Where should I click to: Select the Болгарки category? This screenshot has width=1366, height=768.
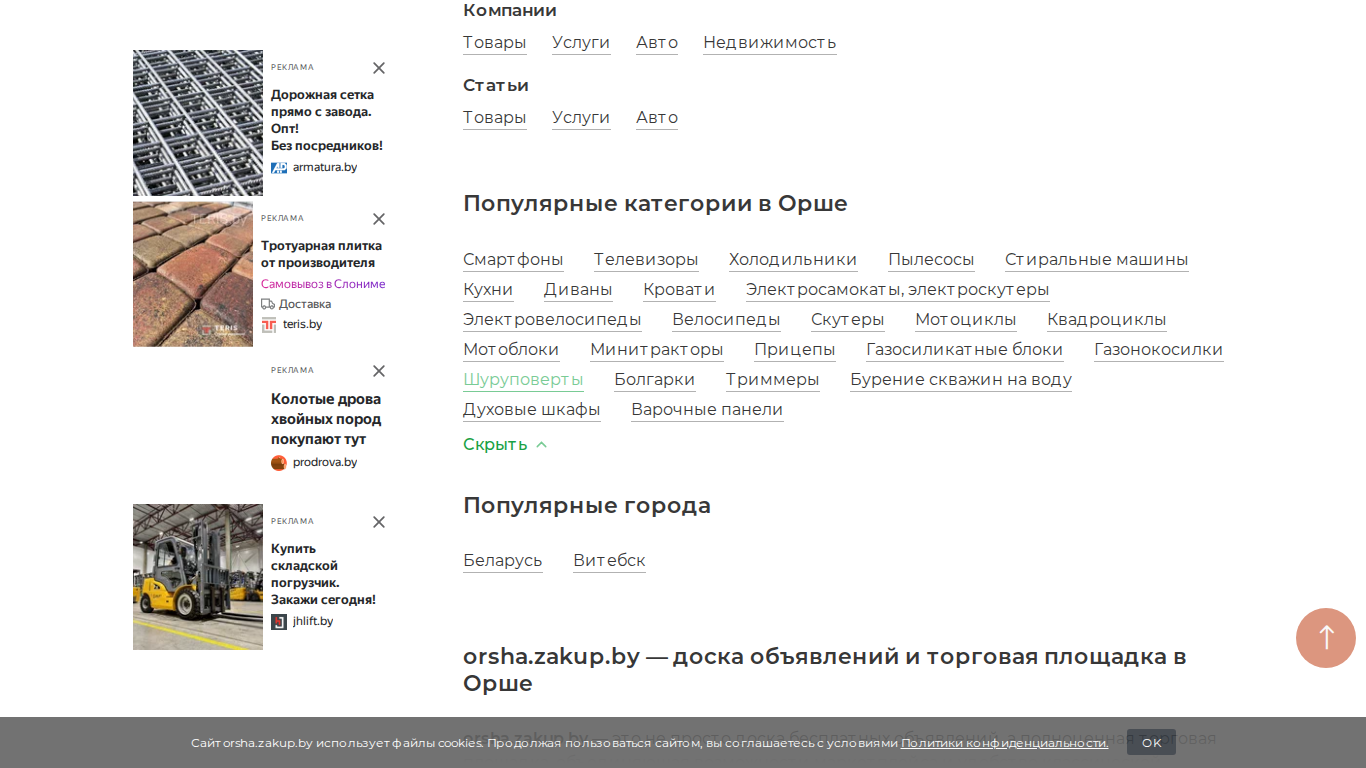655,380
